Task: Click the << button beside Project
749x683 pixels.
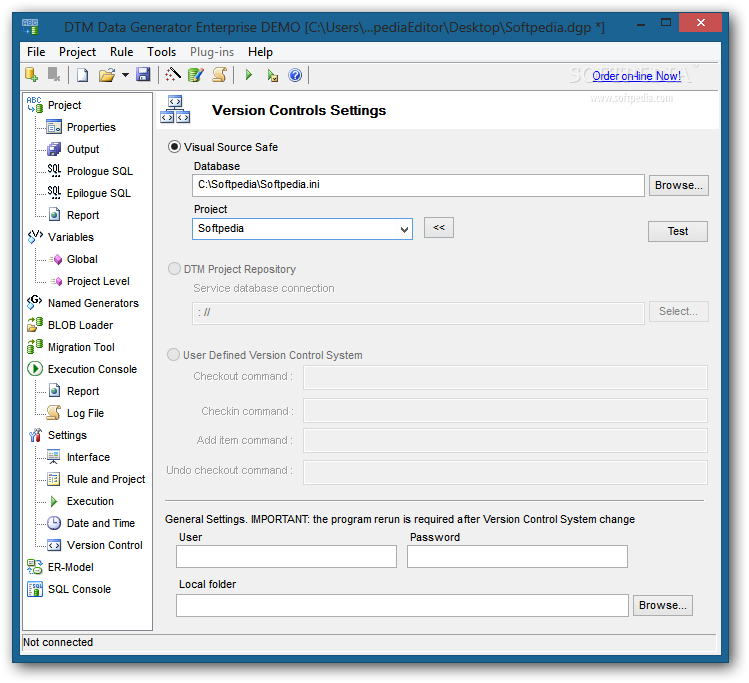Action: (x=439, y=227)
